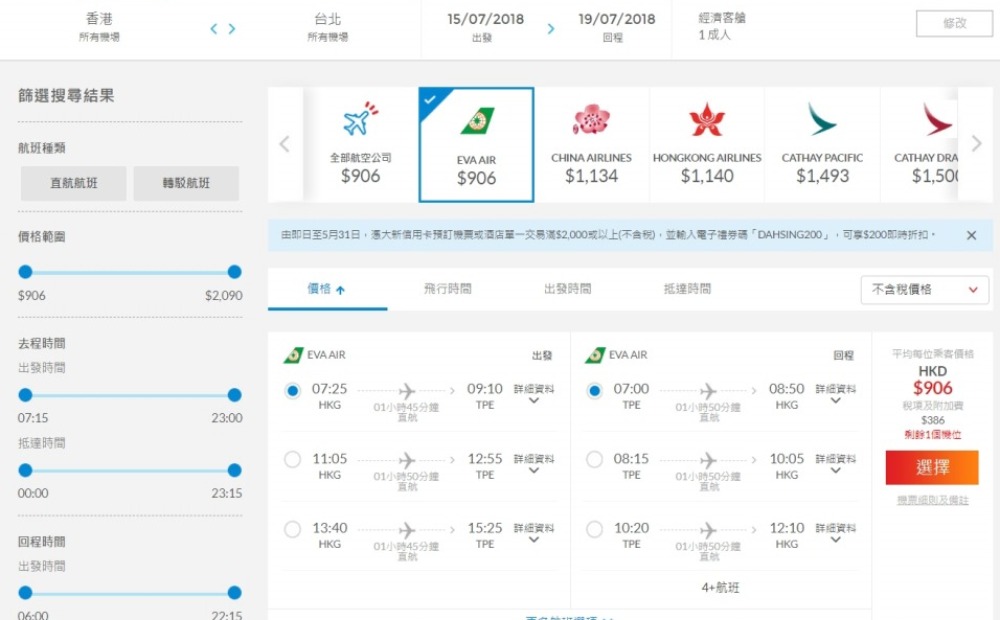Expand 詳細資料 for the 13:40 flight

pyautogui.click(x=534, y=533)
